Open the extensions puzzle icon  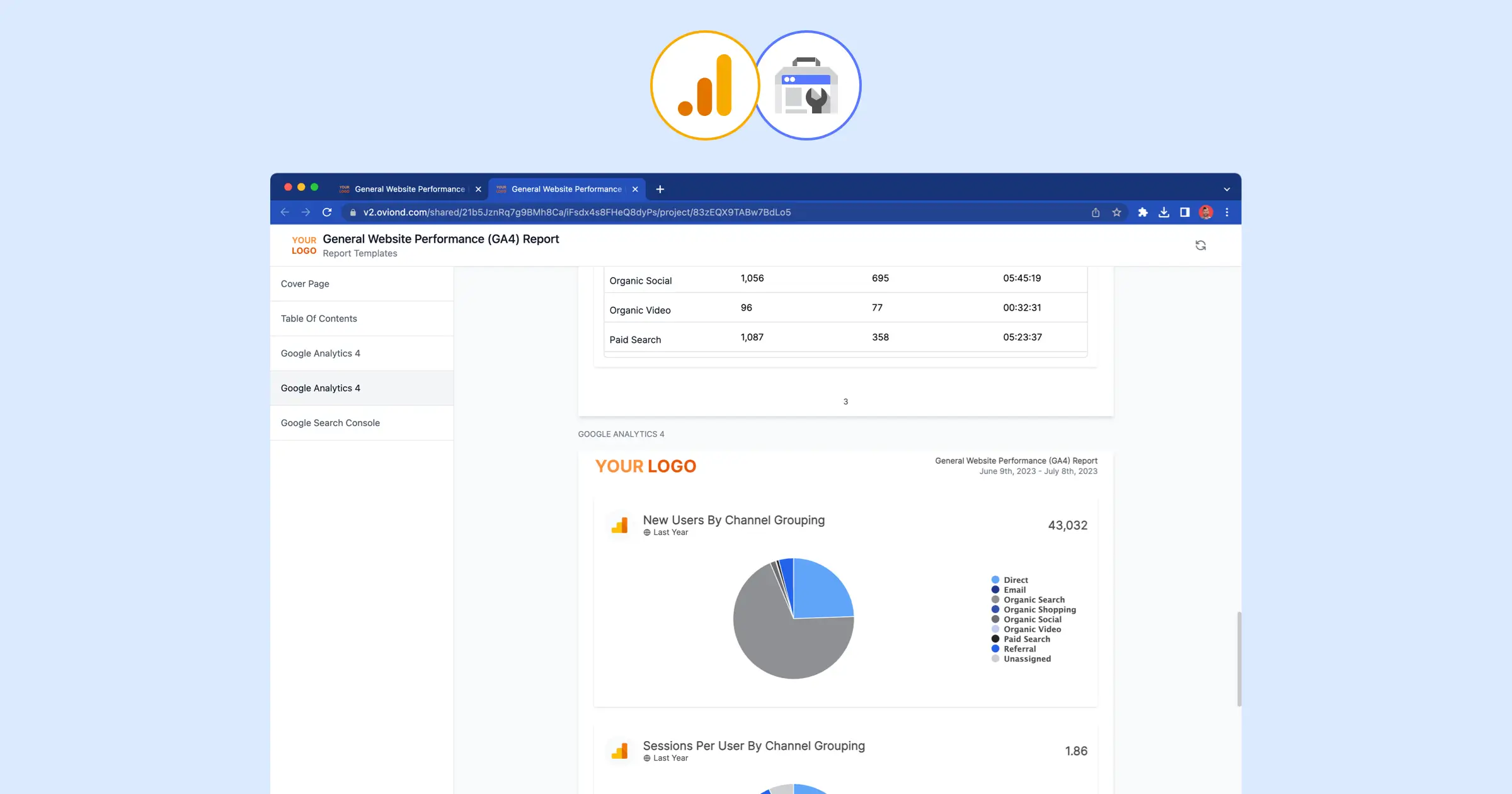click(1143, 212)
